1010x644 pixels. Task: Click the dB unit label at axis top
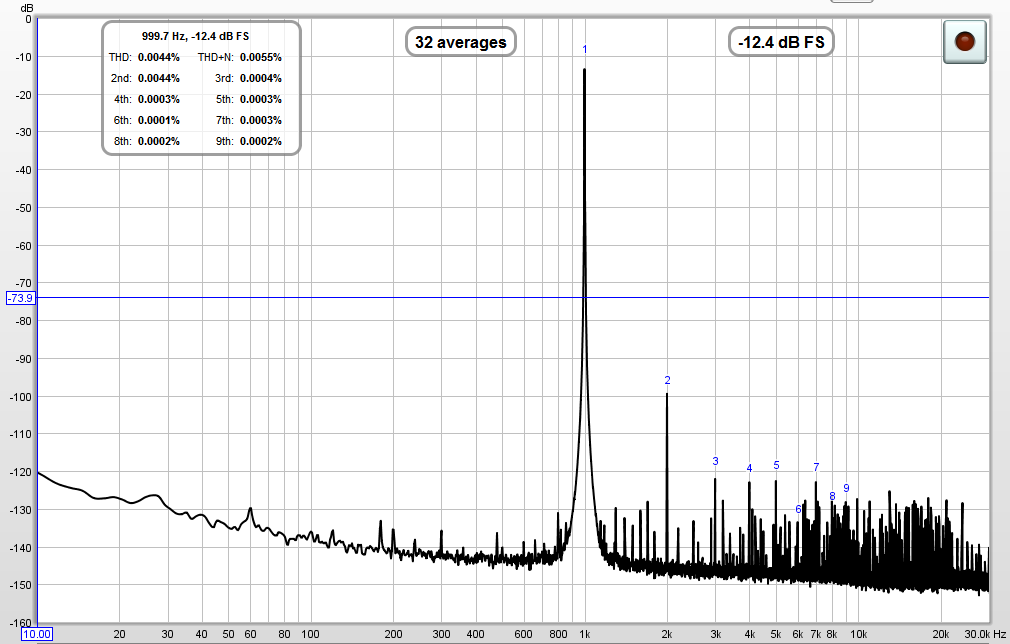point(26,8)
